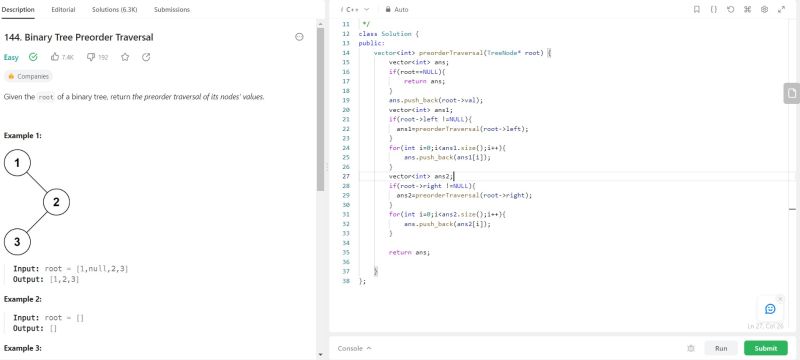Open the C++ language dropdown
The height and width of the screenshot is (360, 800).
[357, 9]
